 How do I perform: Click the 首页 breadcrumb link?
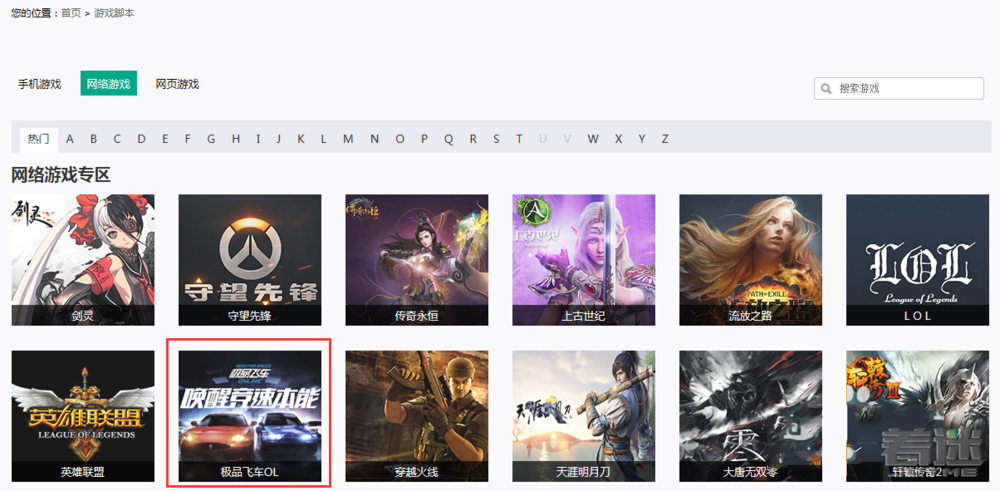click(x=71, y=13)
